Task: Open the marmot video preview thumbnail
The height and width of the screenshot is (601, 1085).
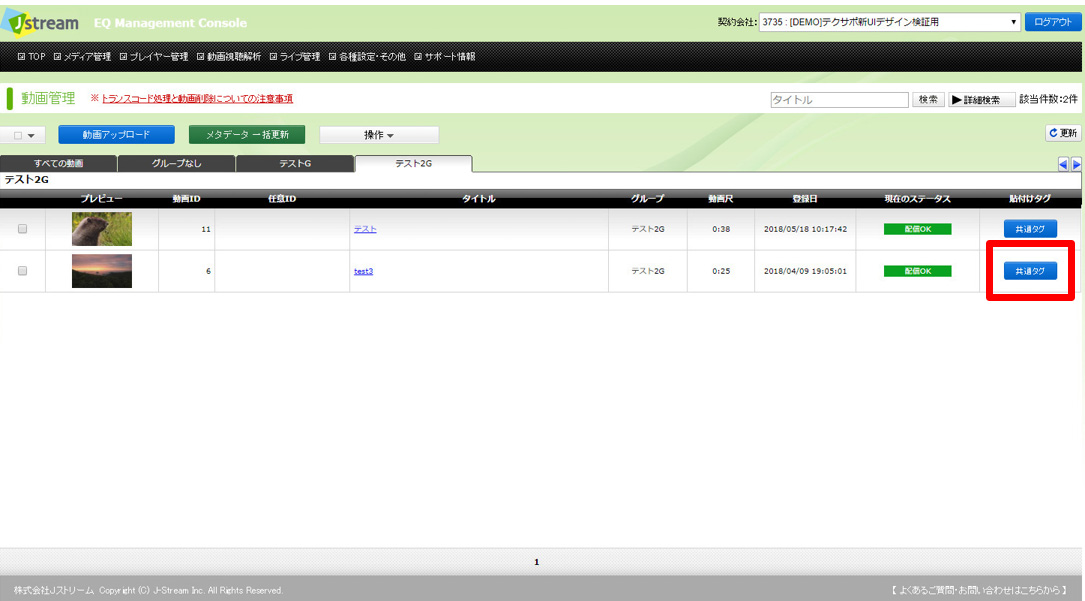Action: point(101,229)
